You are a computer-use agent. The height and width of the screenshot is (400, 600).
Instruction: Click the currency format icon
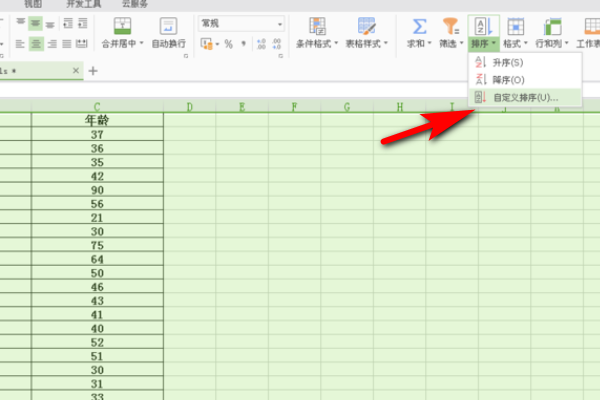click(207, 44)
